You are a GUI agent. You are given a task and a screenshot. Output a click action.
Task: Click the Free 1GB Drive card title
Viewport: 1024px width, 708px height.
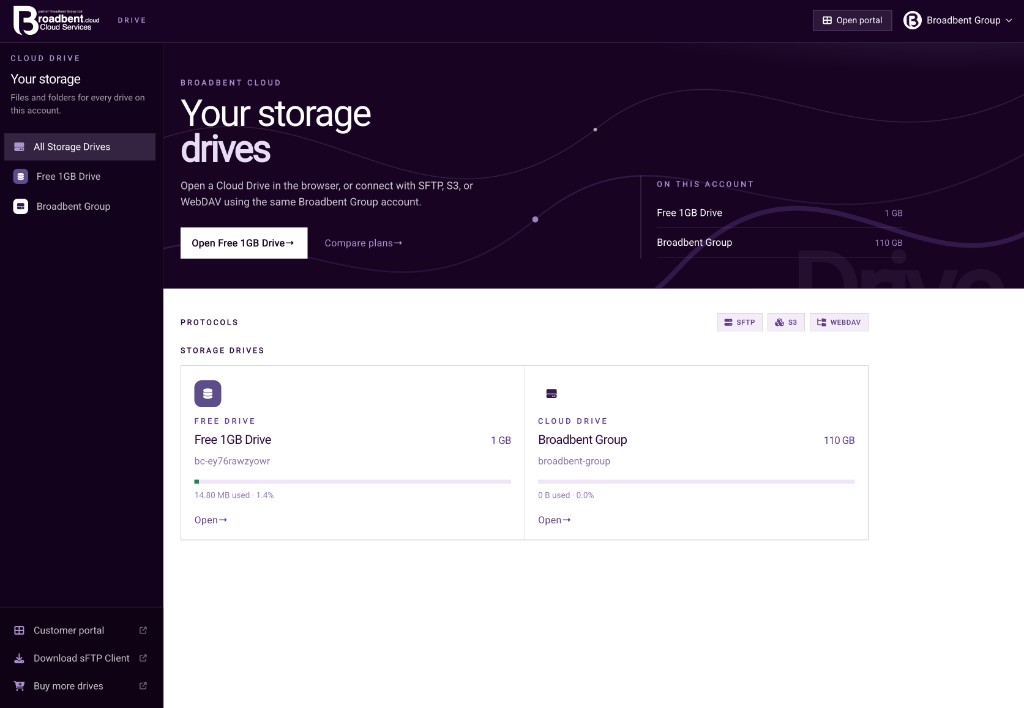click(232, 440)
